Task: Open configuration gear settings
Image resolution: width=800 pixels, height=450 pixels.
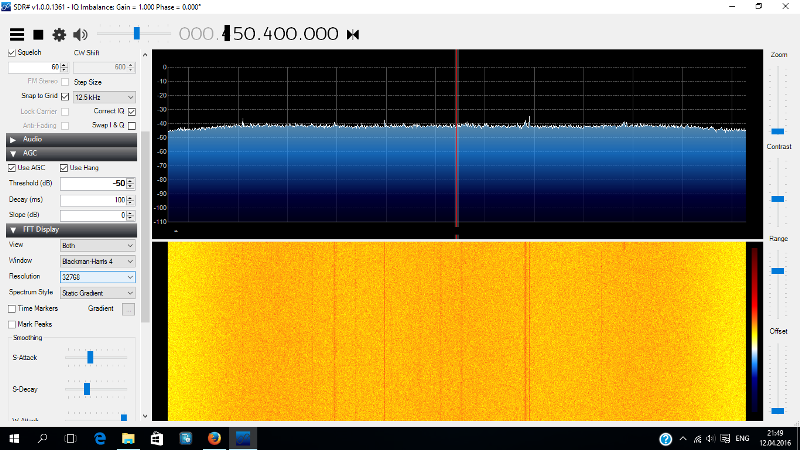Action: click(59, 35)
